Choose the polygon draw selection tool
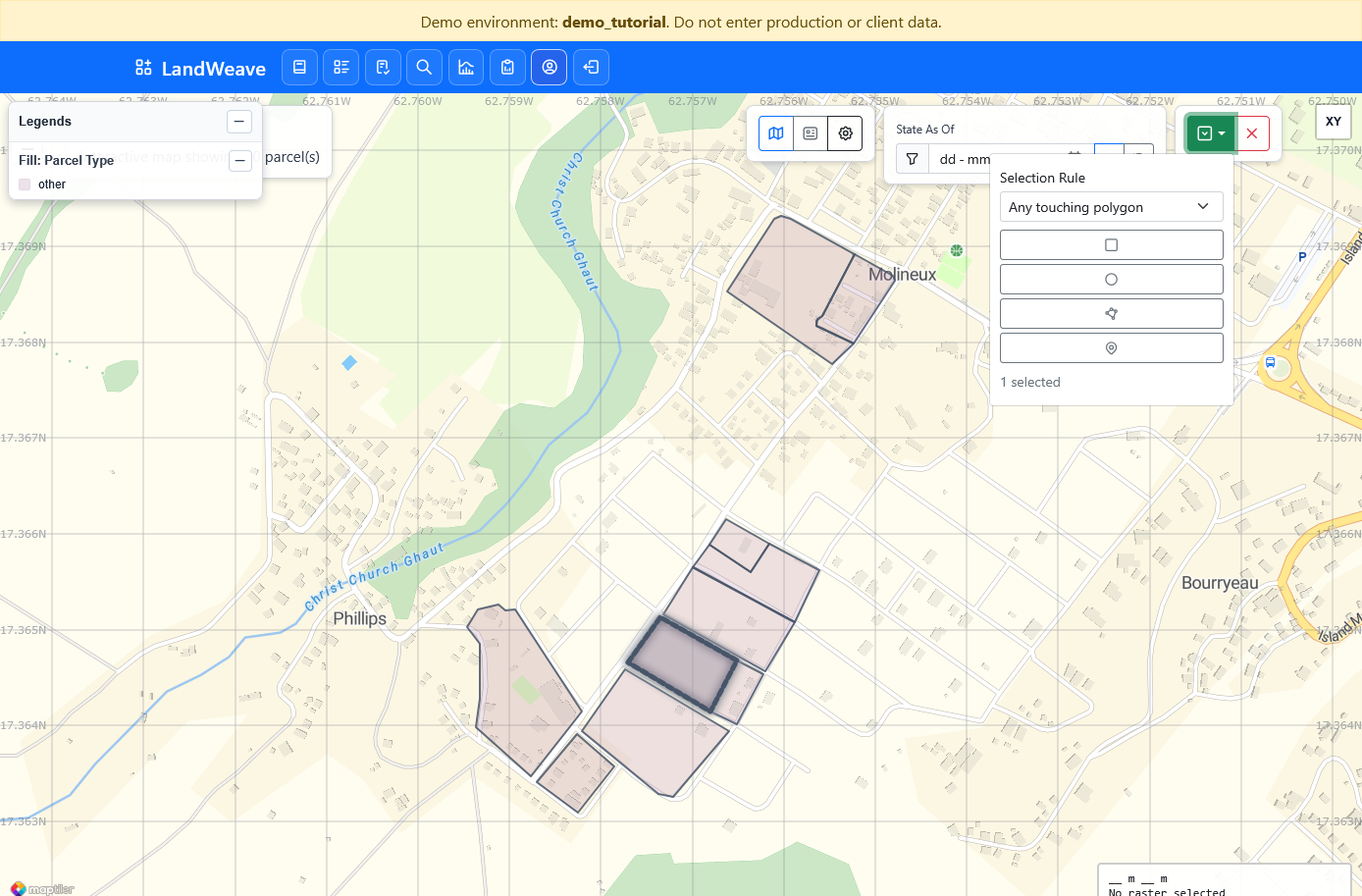The image size is (1362, 896). 1111,314
